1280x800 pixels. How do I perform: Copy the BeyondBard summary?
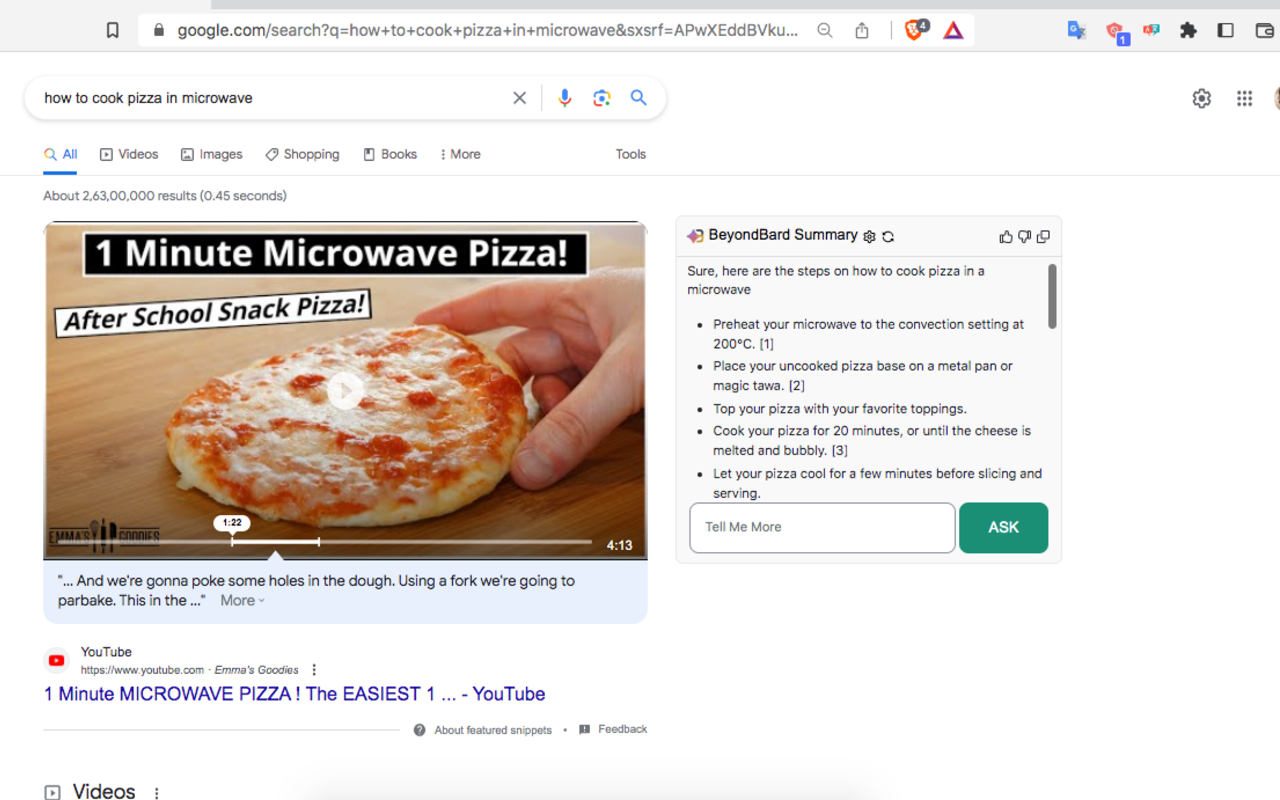[1043, 237]
